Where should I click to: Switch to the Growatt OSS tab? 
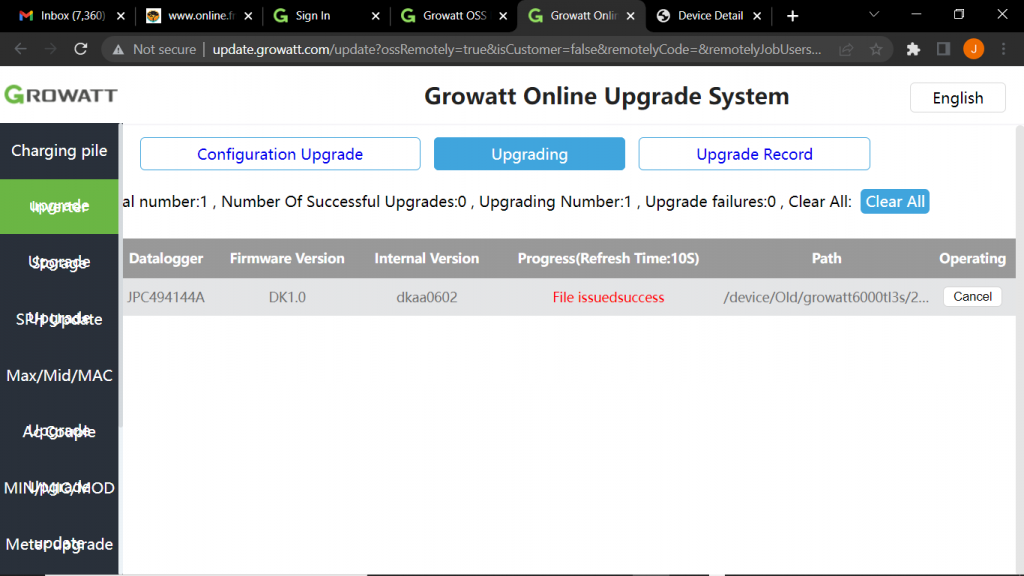445,16
